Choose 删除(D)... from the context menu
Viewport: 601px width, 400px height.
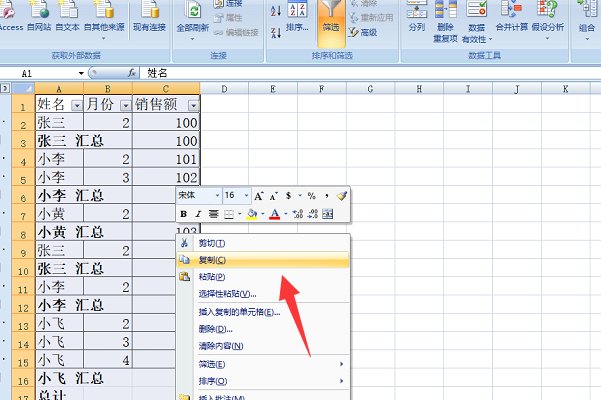click(x=263, y=329)
